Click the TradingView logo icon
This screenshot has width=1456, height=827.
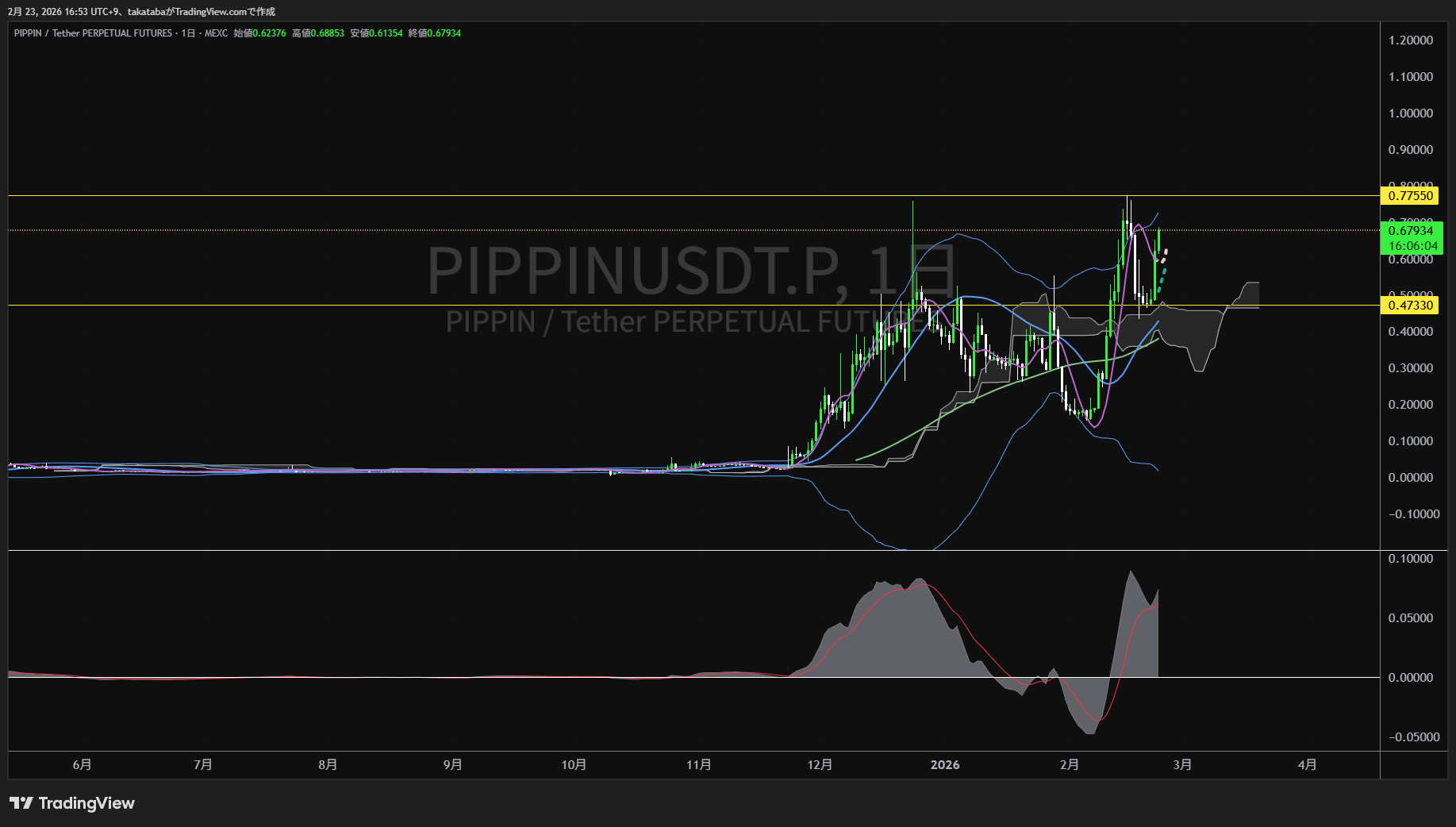pos(21,803)
